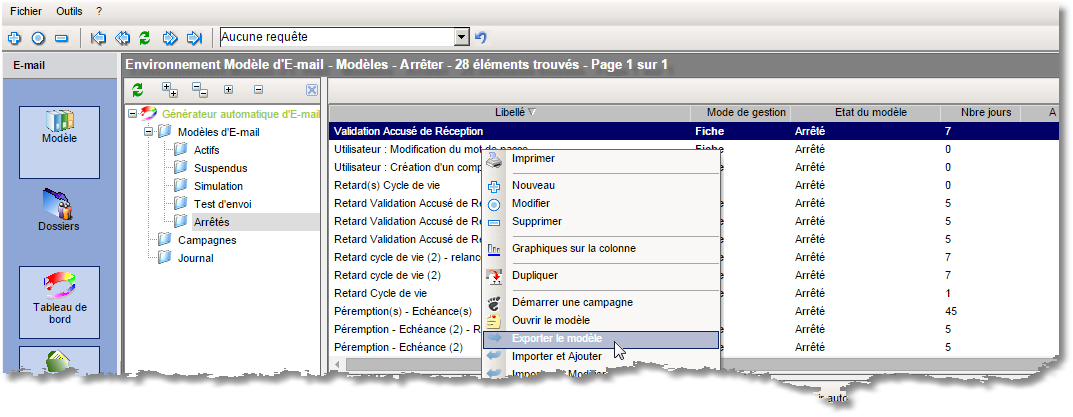
Task: Choose Exporter le modèle in context menu
Action: (x=602, y=338)
